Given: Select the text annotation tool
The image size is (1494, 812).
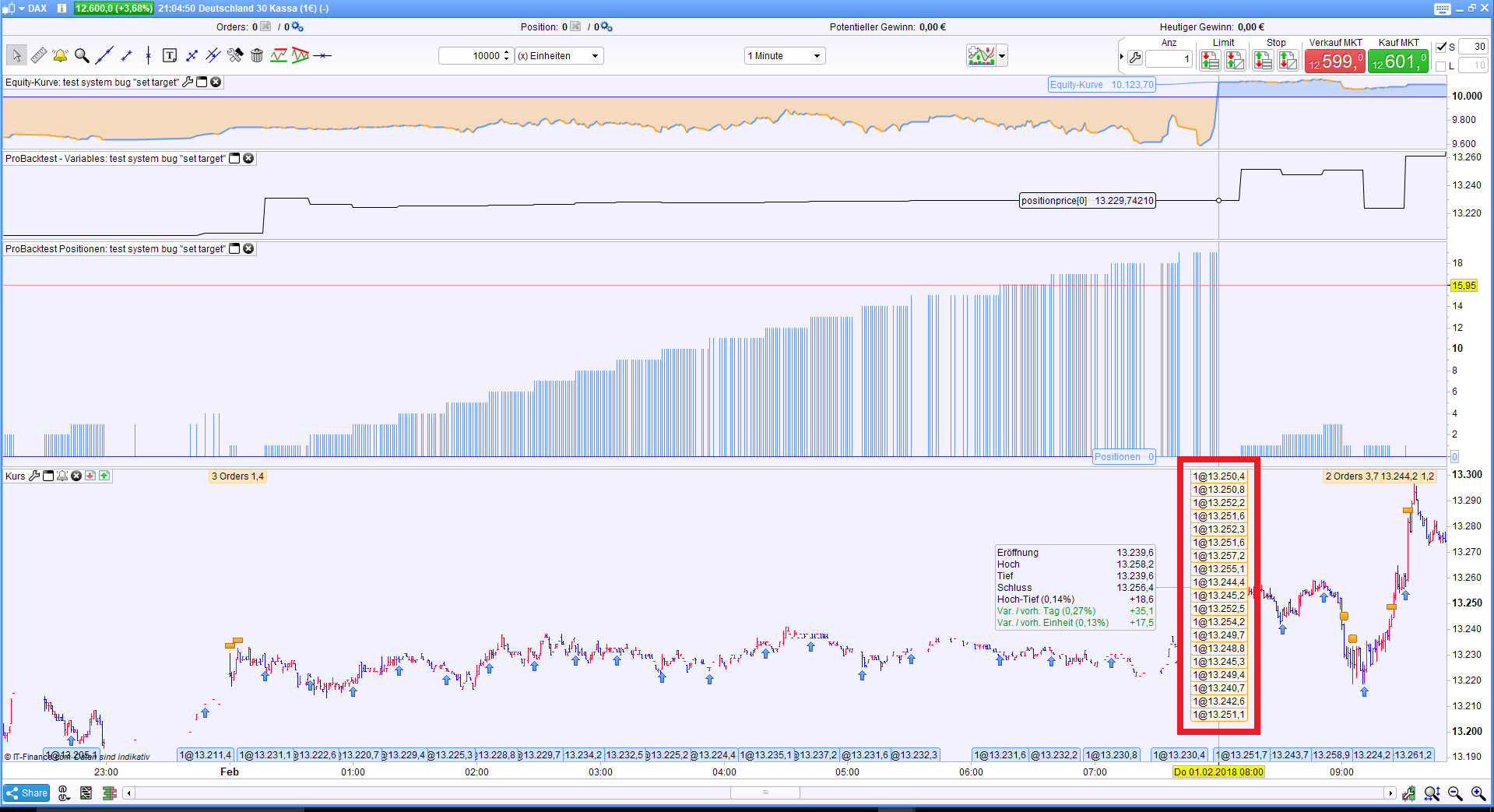Looking at the screenshot, I should (169, 55).
